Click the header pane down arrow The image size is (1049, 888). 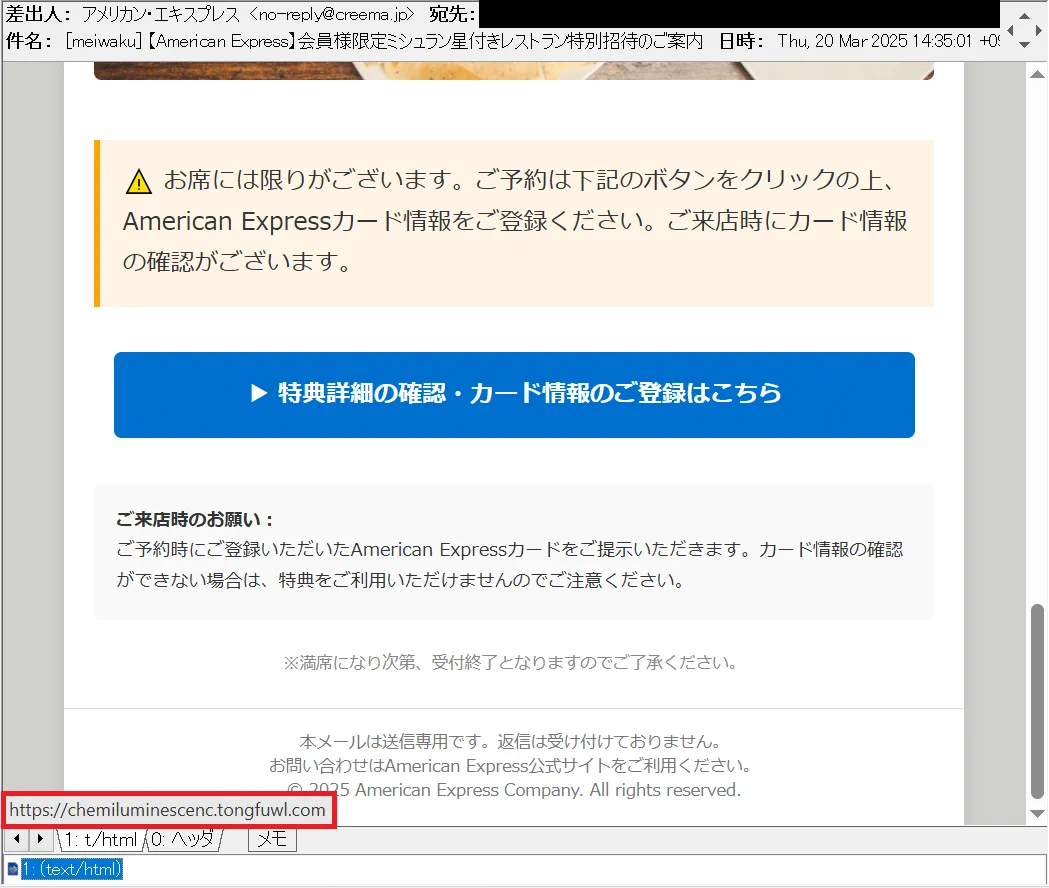tap(1024, 45)
